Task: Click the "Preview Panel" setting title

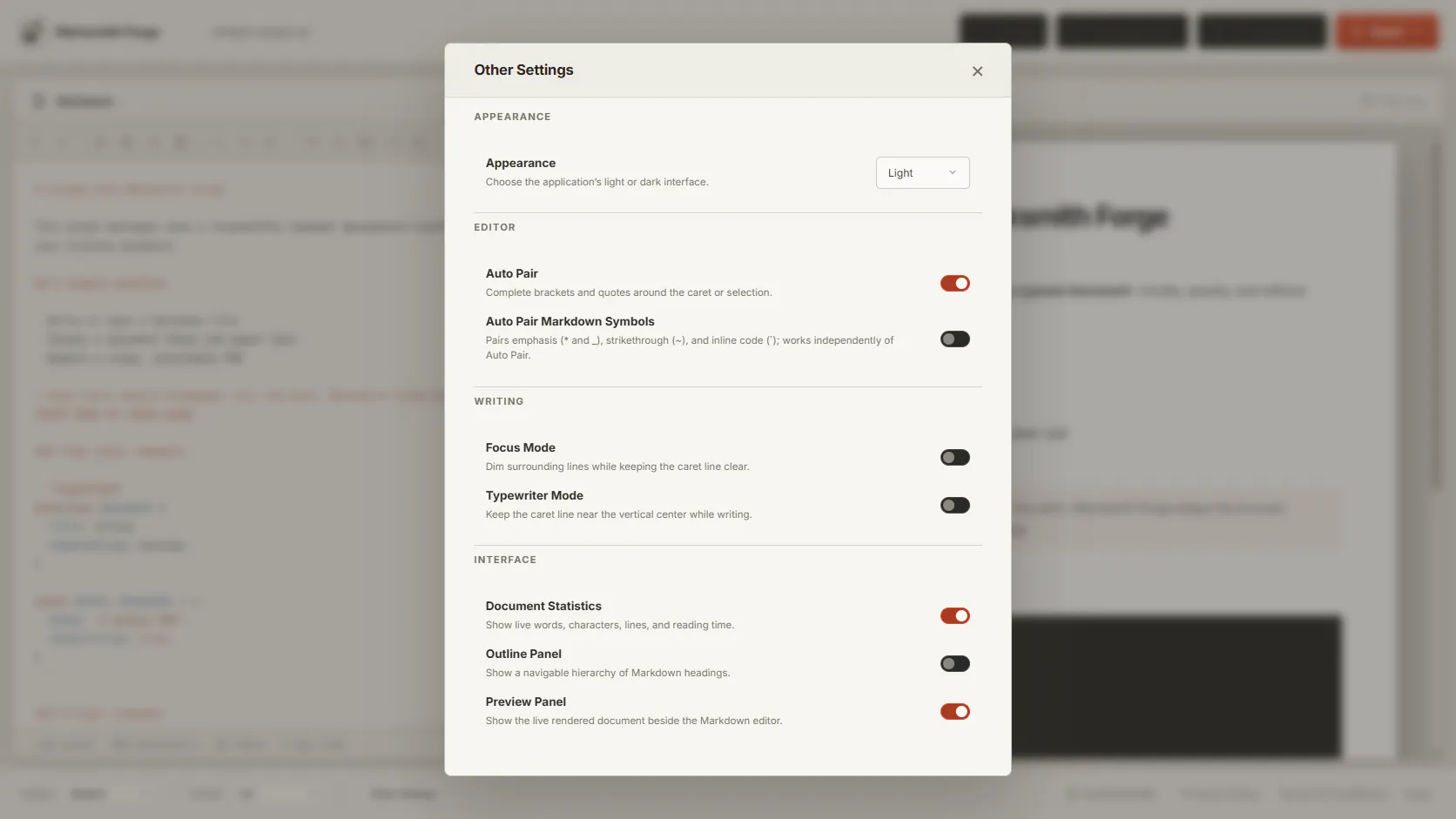Action: [525, 702]
